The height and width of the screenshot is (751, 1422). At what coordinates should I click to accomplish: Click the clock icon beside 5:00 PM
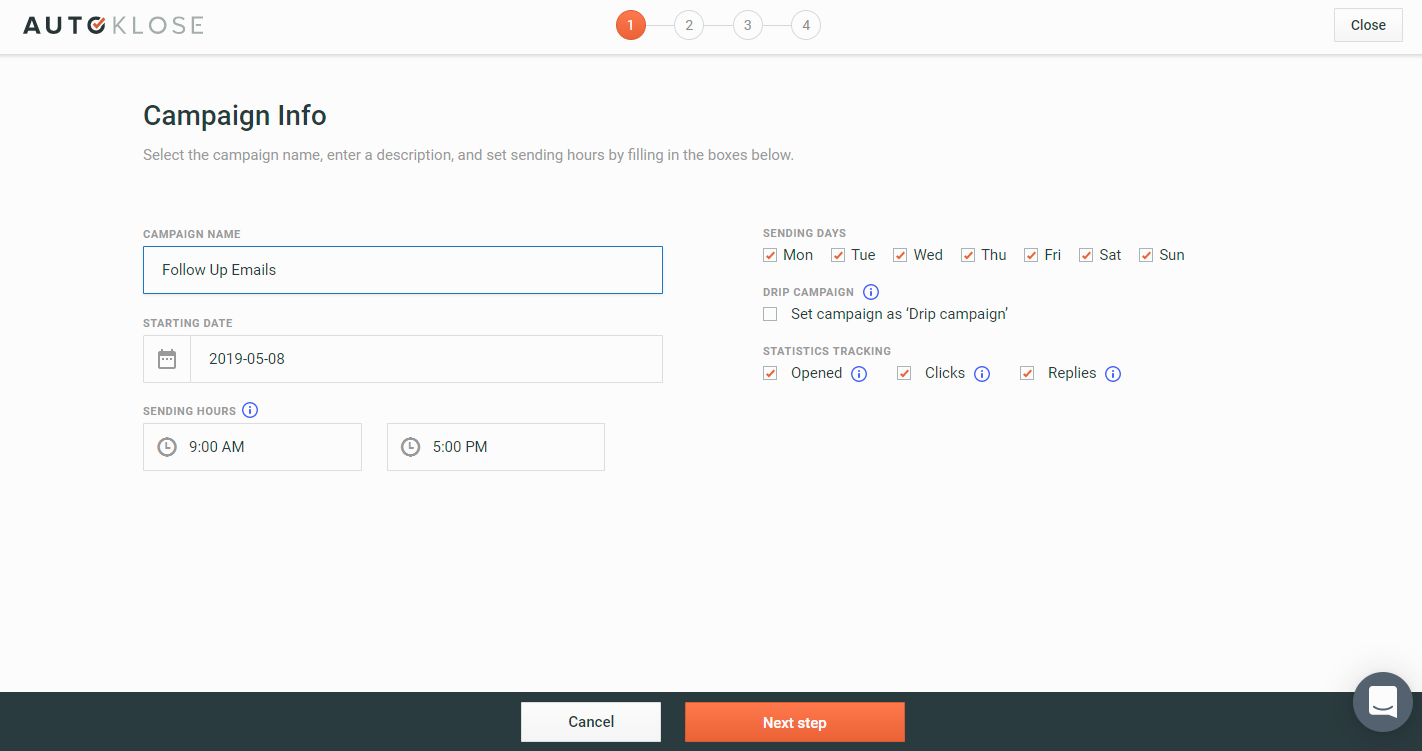coord(410,447)
